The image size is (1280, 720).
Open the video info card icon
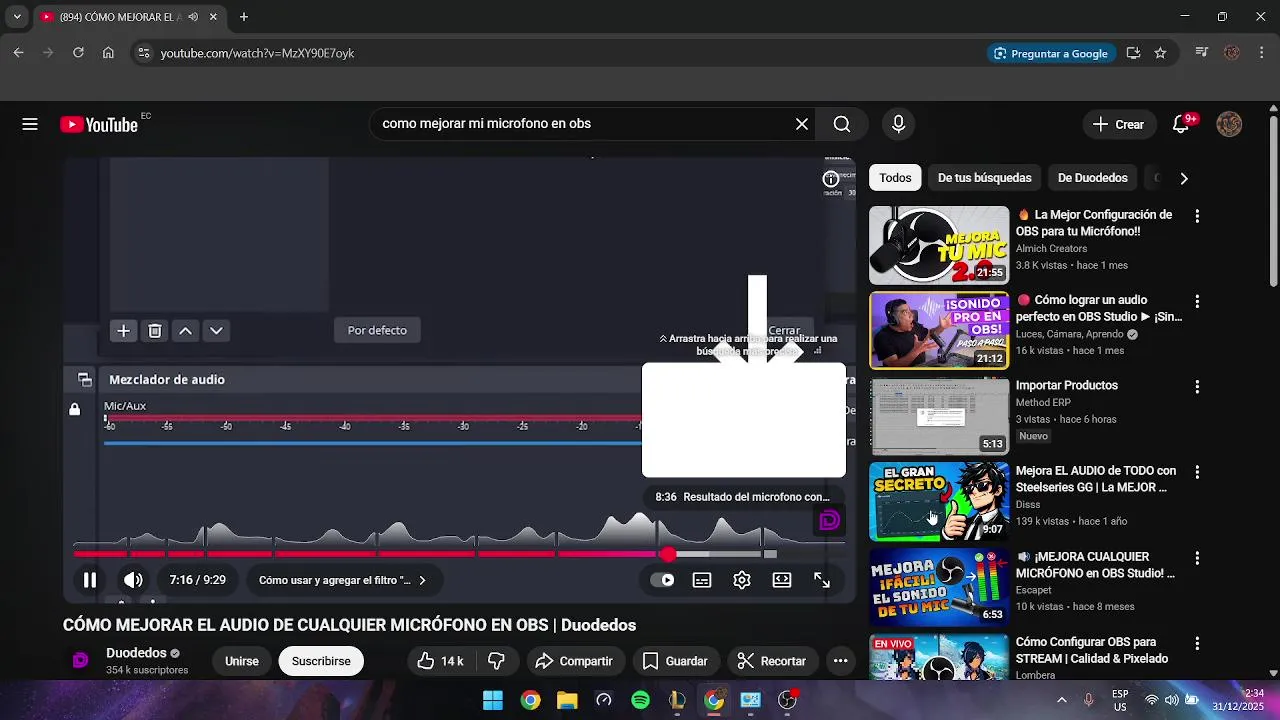pos(831,179)
